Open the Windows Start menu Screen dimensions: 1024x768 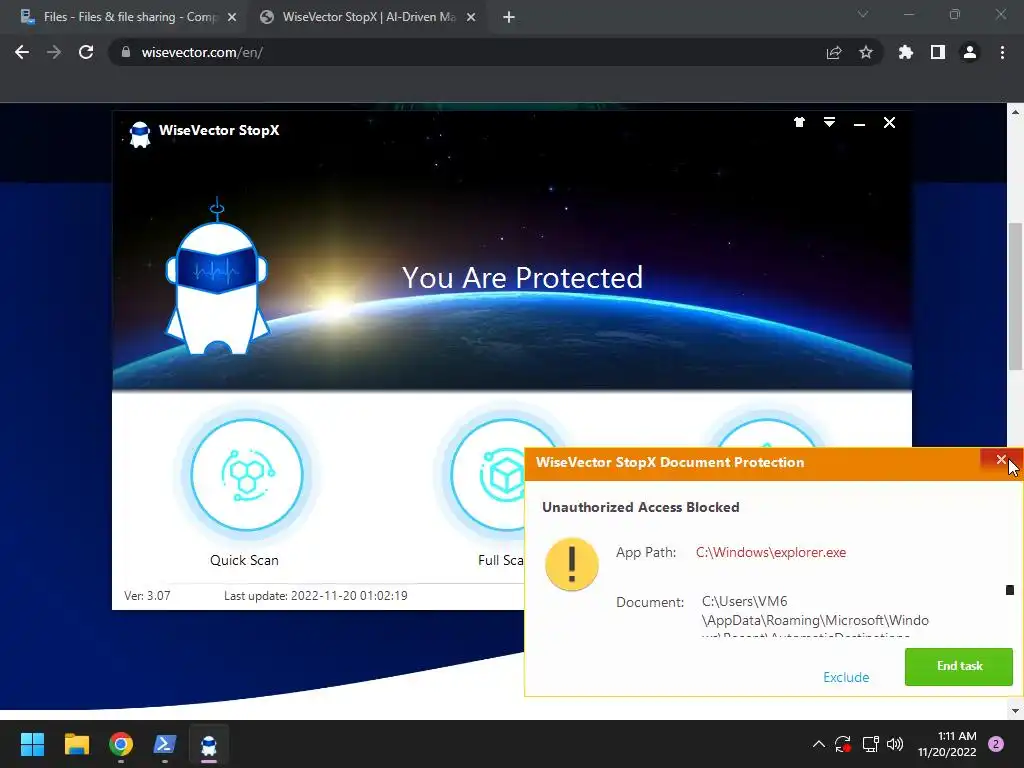[32, 744]
